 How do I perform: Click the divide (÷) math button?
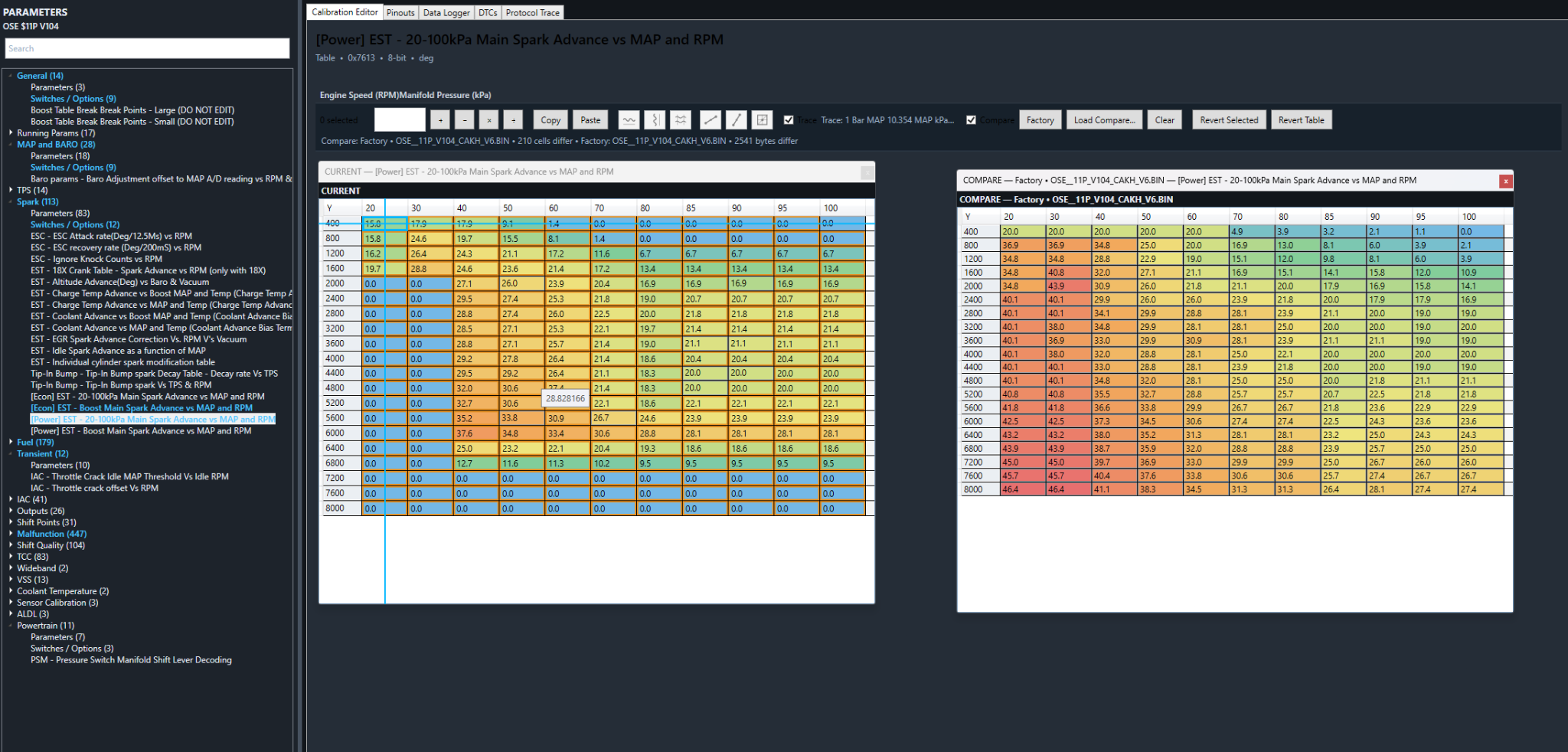point(514,120)
